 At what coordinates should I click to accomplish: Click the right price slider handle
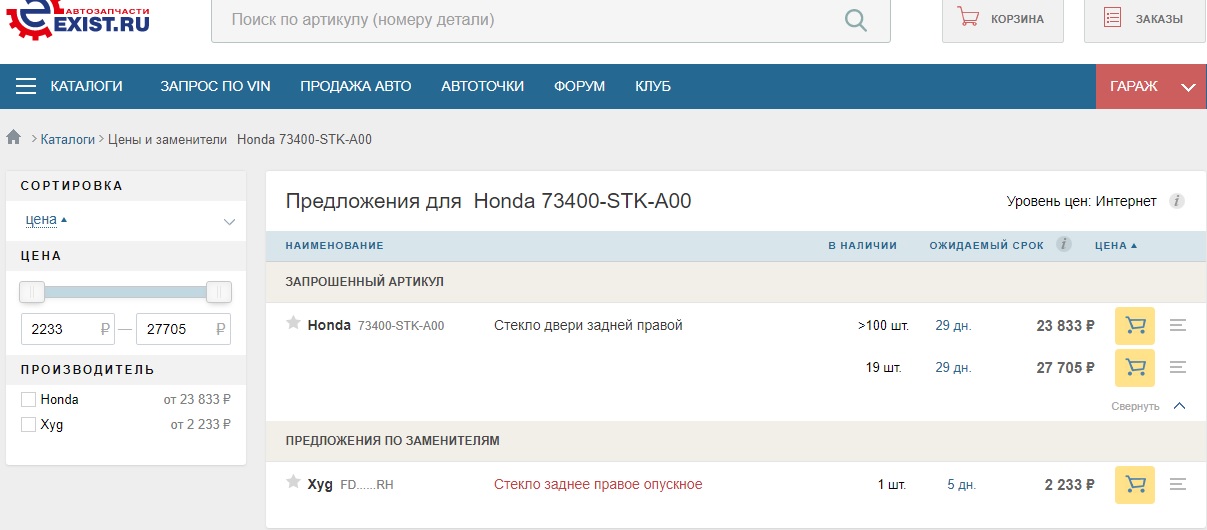click(219, 292)
